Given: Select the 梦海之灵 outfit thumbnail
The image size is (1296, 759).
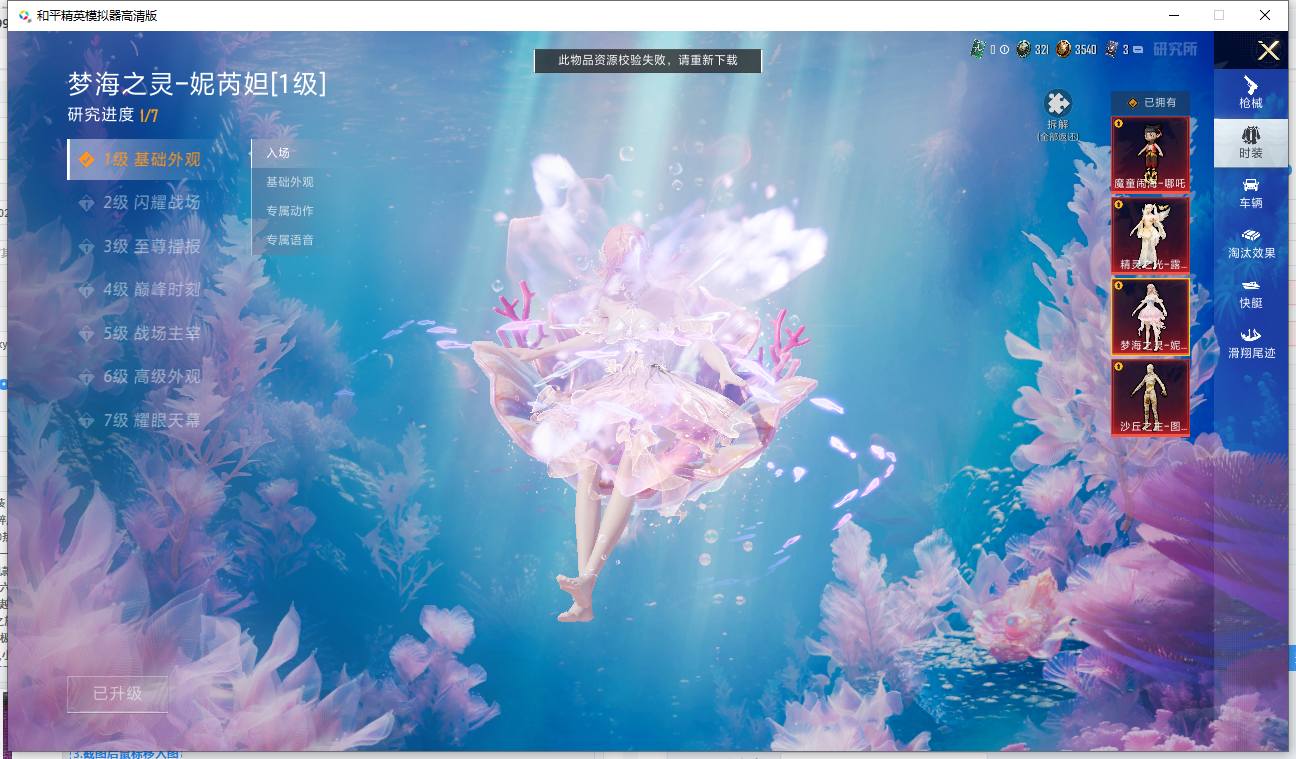Looking at the screenshot, I should click(x=1150, y=316).
